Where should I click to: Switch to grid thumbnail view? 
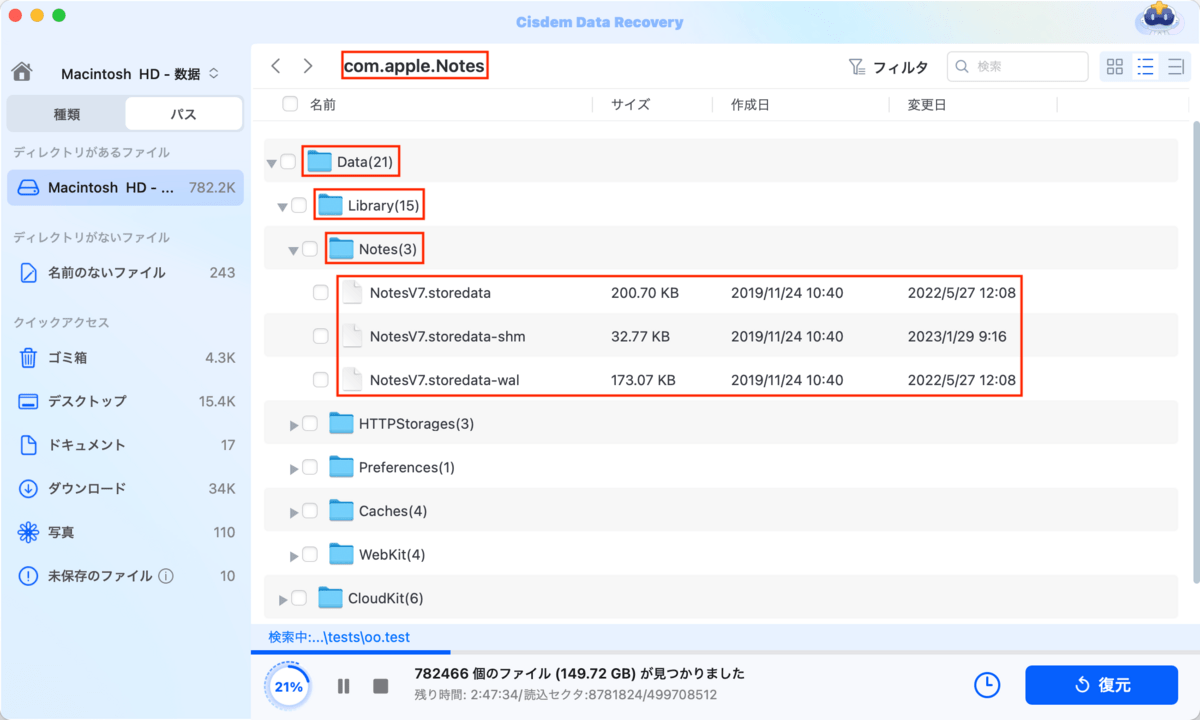pos(1115,67)
